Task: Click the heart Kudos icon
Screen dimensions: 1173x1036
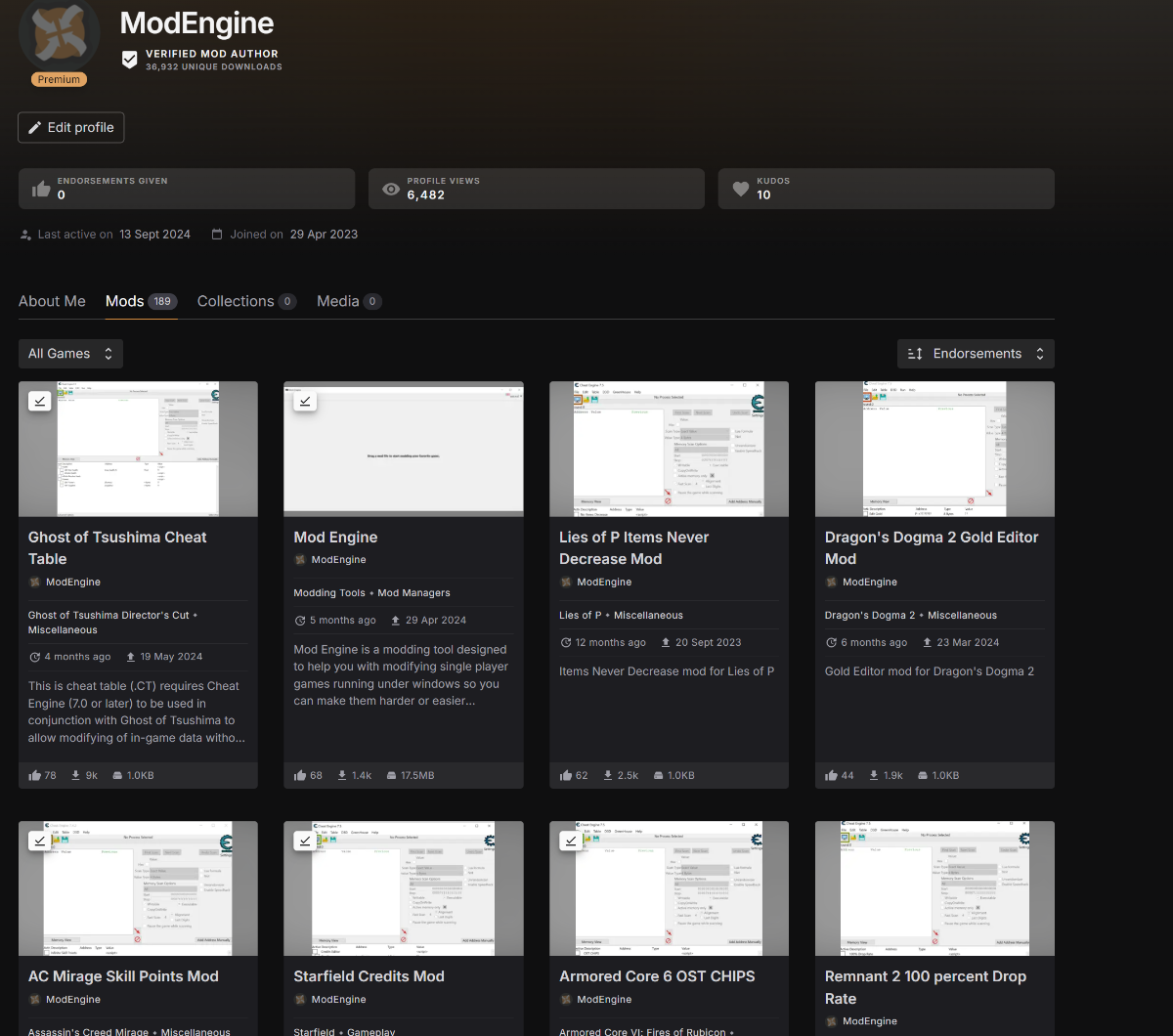Action: coord(741,189)
